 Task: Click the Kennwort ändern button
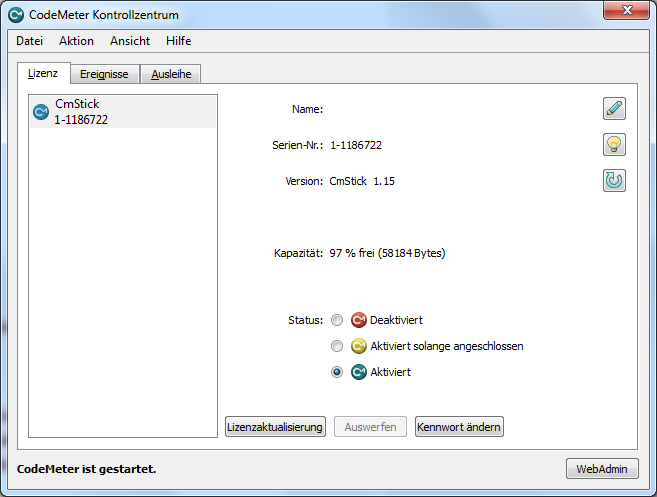[x=459, y=427]
